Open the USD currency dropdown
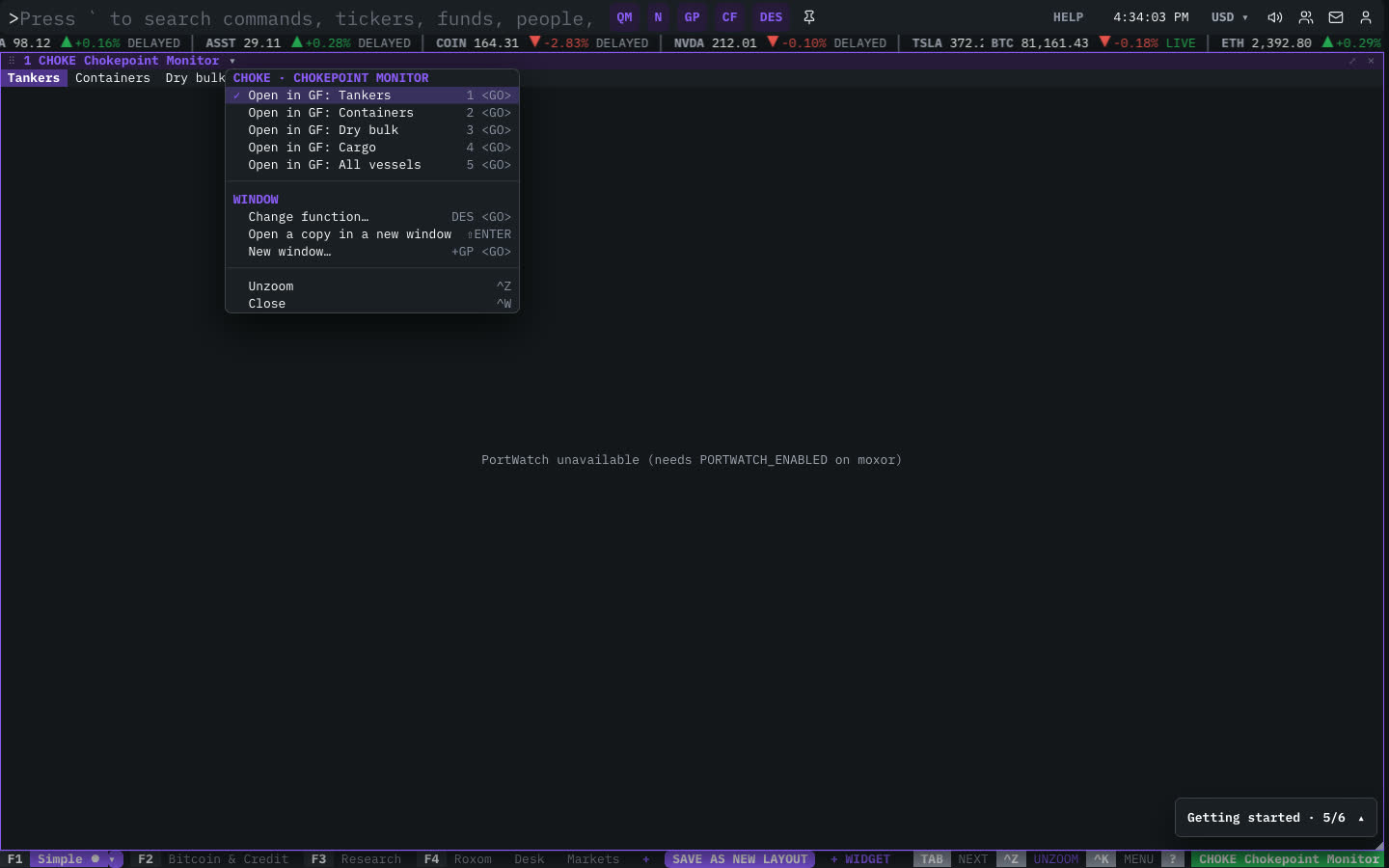Image resolution: width=1389 pixels, height=868 pixels. pos(1230,17)
